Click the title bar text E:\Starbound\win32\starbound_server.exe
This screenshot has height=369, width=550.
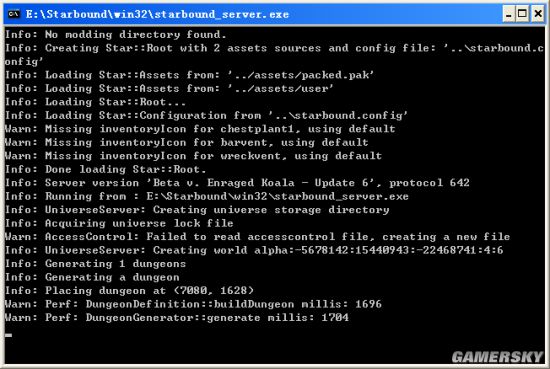tap(157, 14)
